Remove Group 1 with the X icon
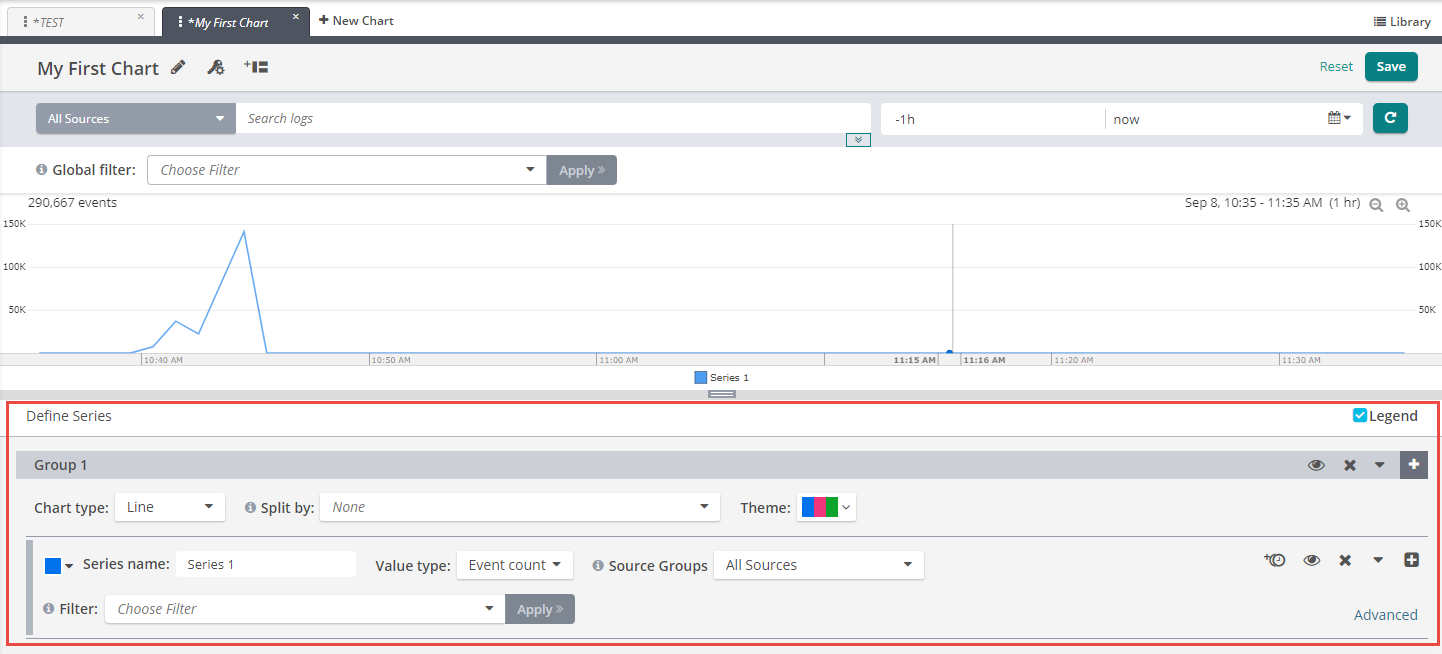This screenshot has width=1442, height=654. [x=1349, y=465]
